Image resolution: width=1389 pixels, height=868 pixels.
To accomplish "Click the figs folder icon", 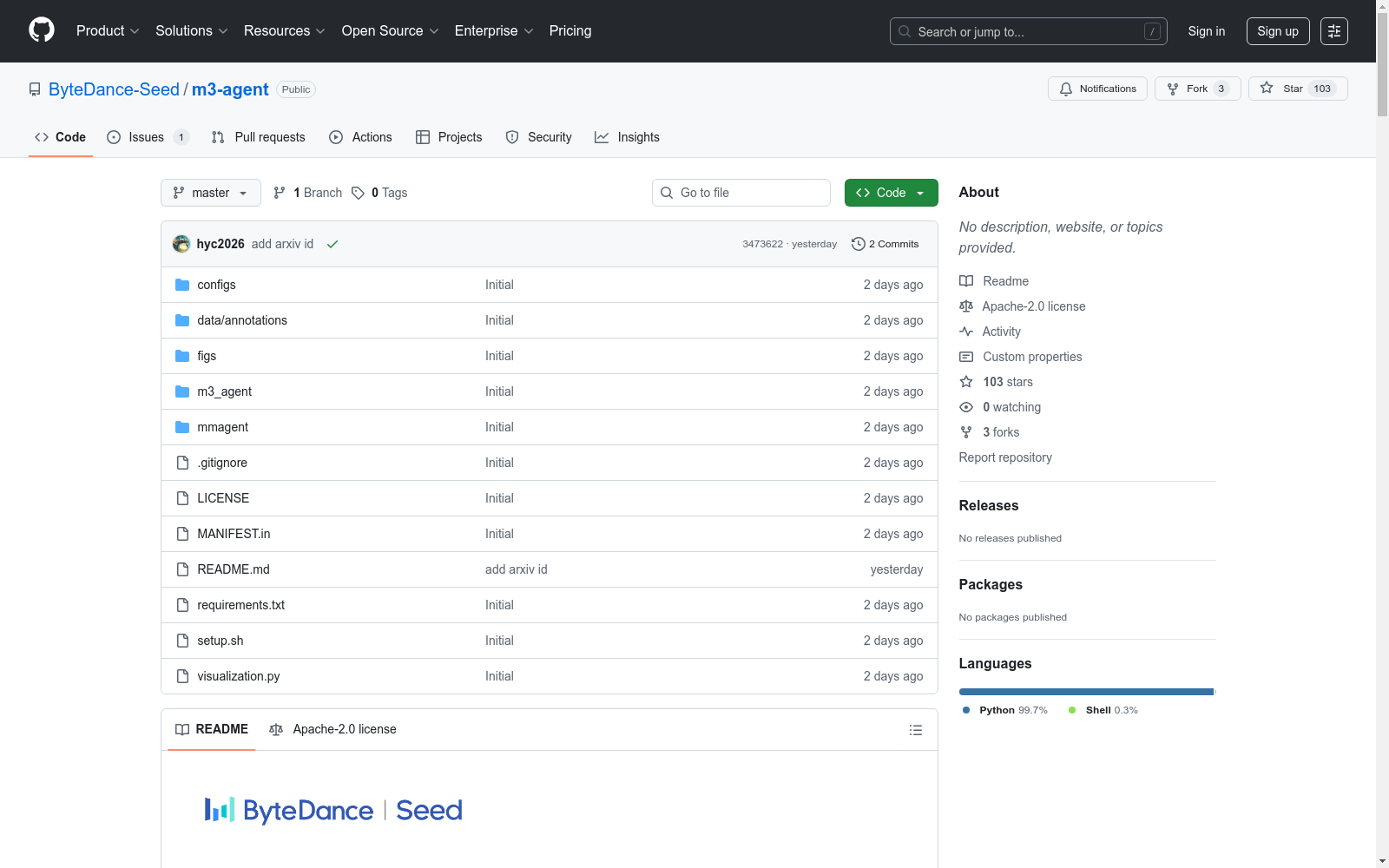I will (182, 356).
